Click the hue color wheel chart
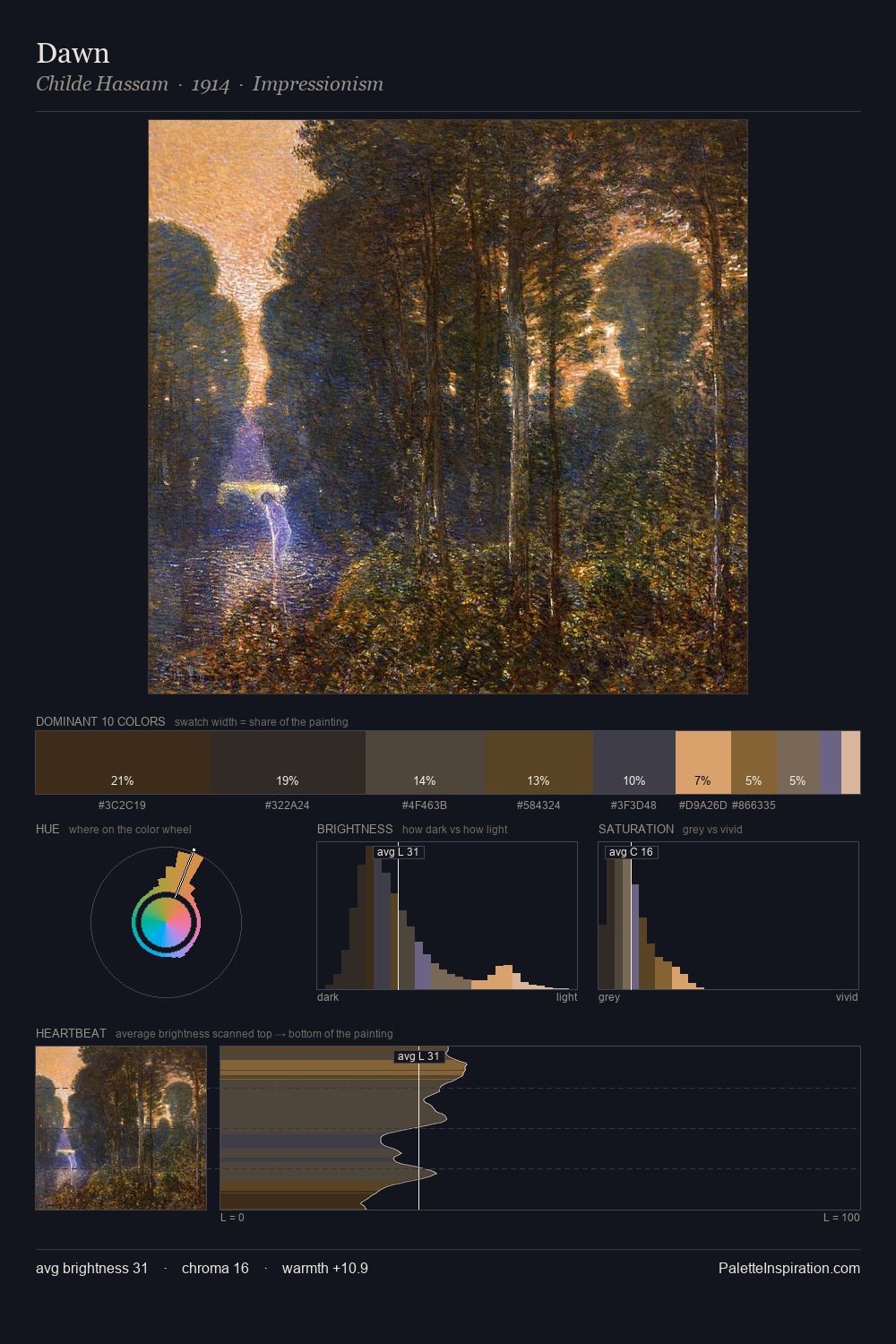The height and width of the screenshot is (1344, 896). pos(166,922)
